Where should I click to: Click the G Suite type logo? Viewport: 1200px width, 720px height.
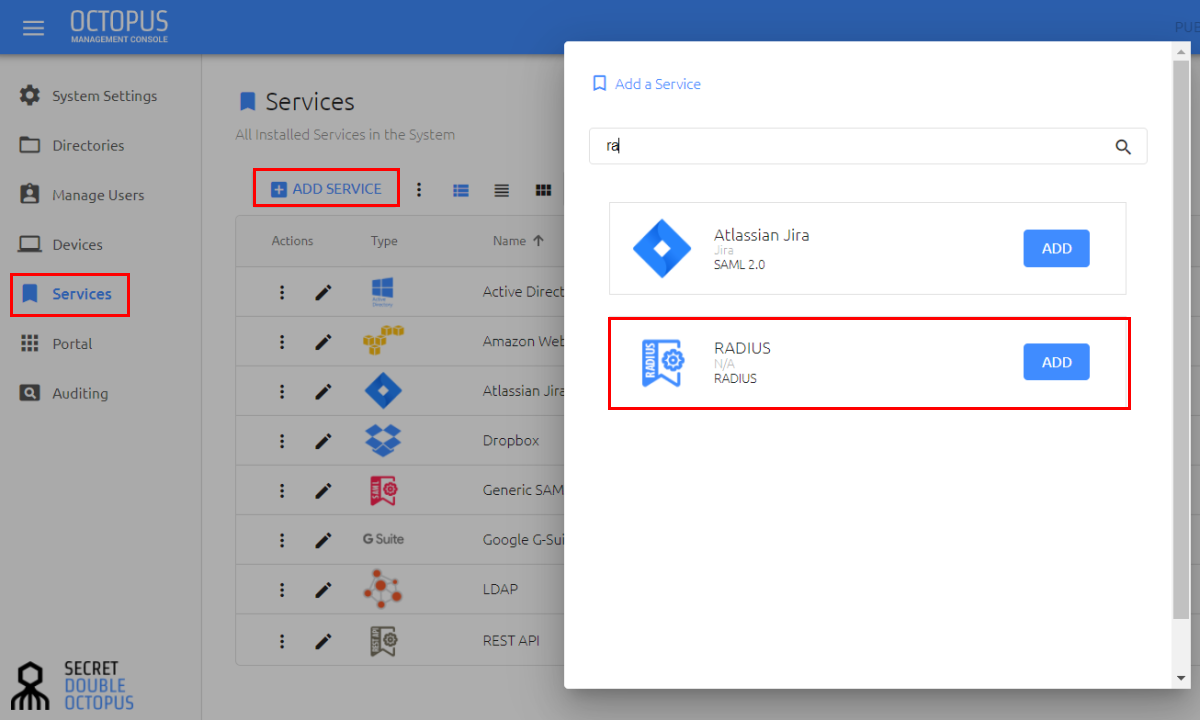(383, 539)
